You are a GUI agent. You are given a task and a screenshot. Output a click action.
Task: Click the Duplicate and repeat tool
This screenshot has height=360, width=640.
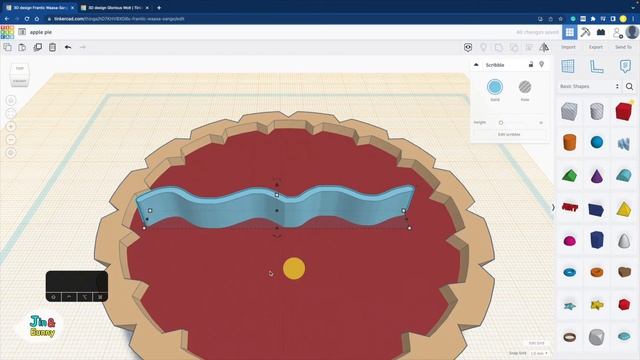[38, 47]
